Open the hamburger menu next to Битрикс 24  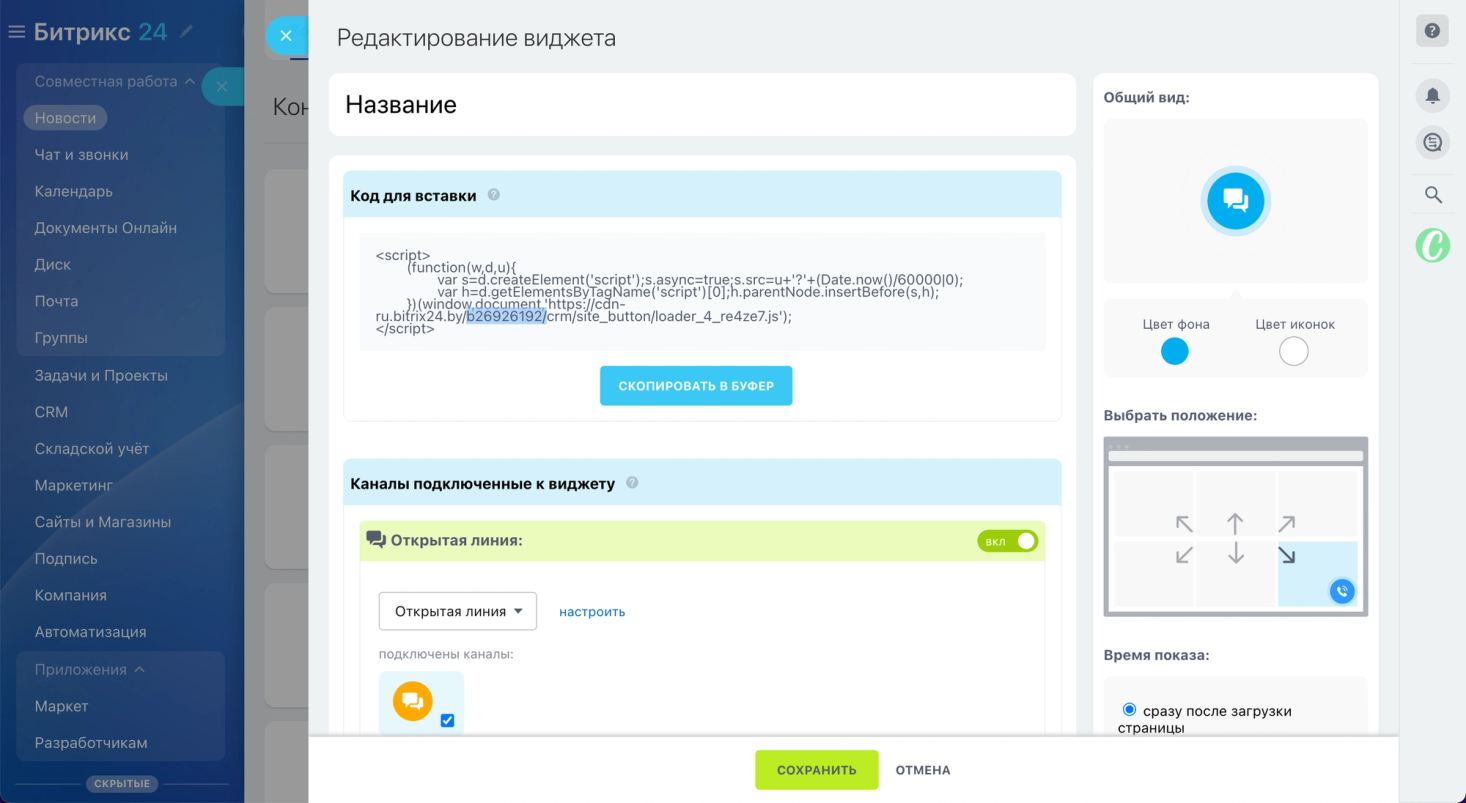coord(16,32)
